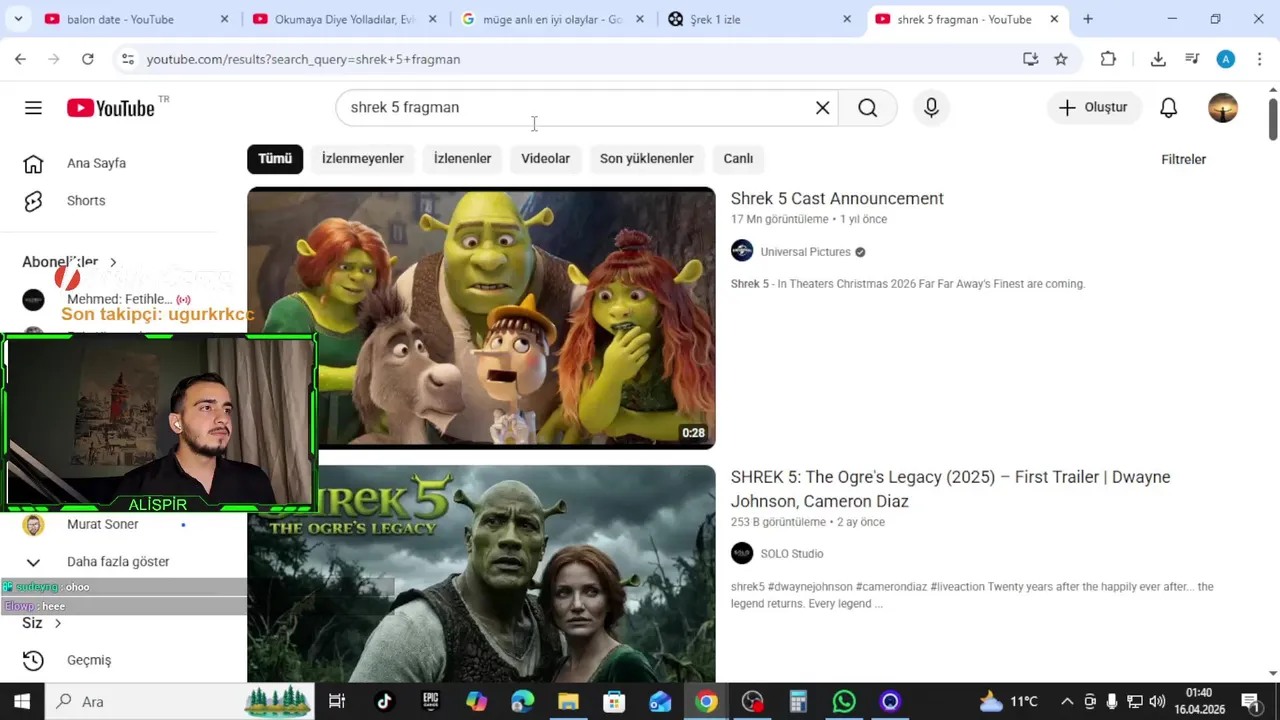The image size is (1280, 720).
Task: Open the Windows Start menu
Action: pos(22,701)
